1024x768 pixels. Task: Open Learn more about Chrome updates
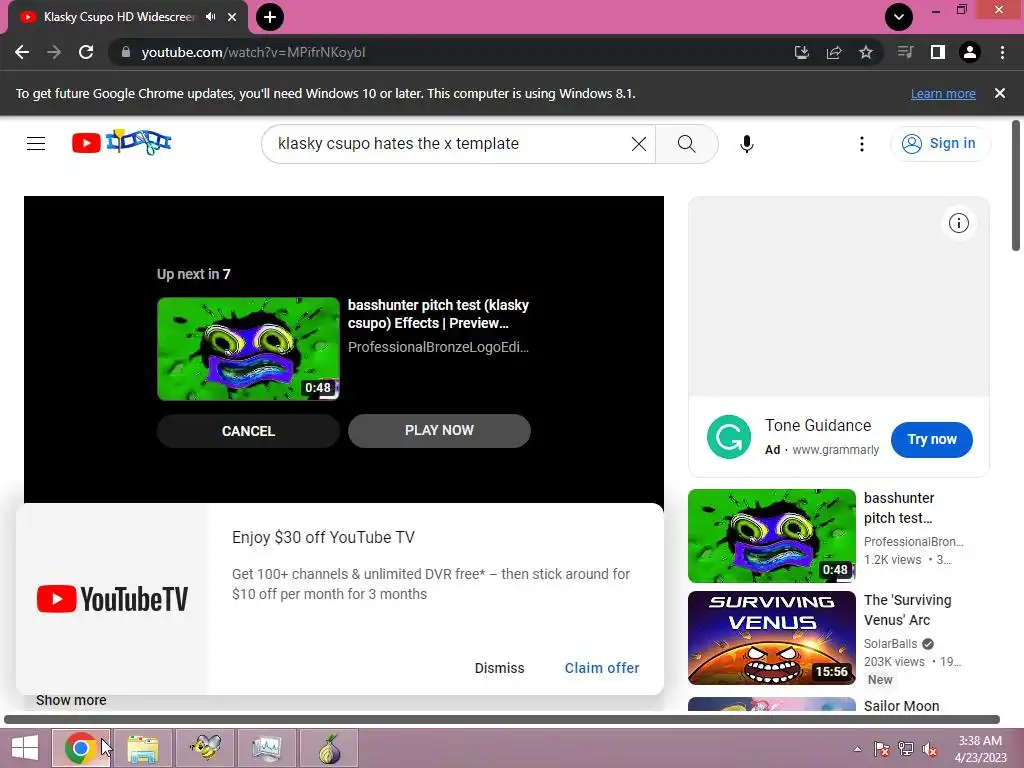[x=943, y=93]
